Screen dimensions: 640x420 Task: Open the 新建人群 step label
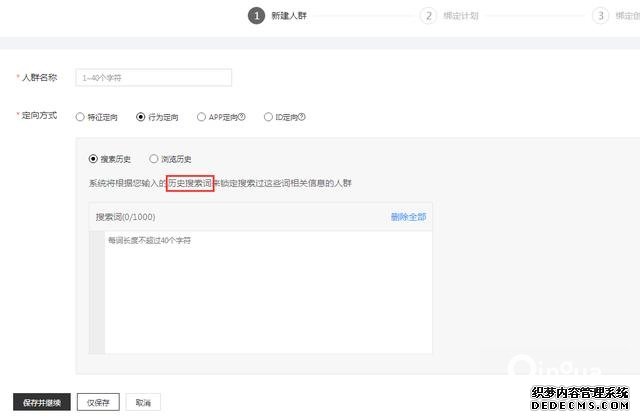pos(290,15)
